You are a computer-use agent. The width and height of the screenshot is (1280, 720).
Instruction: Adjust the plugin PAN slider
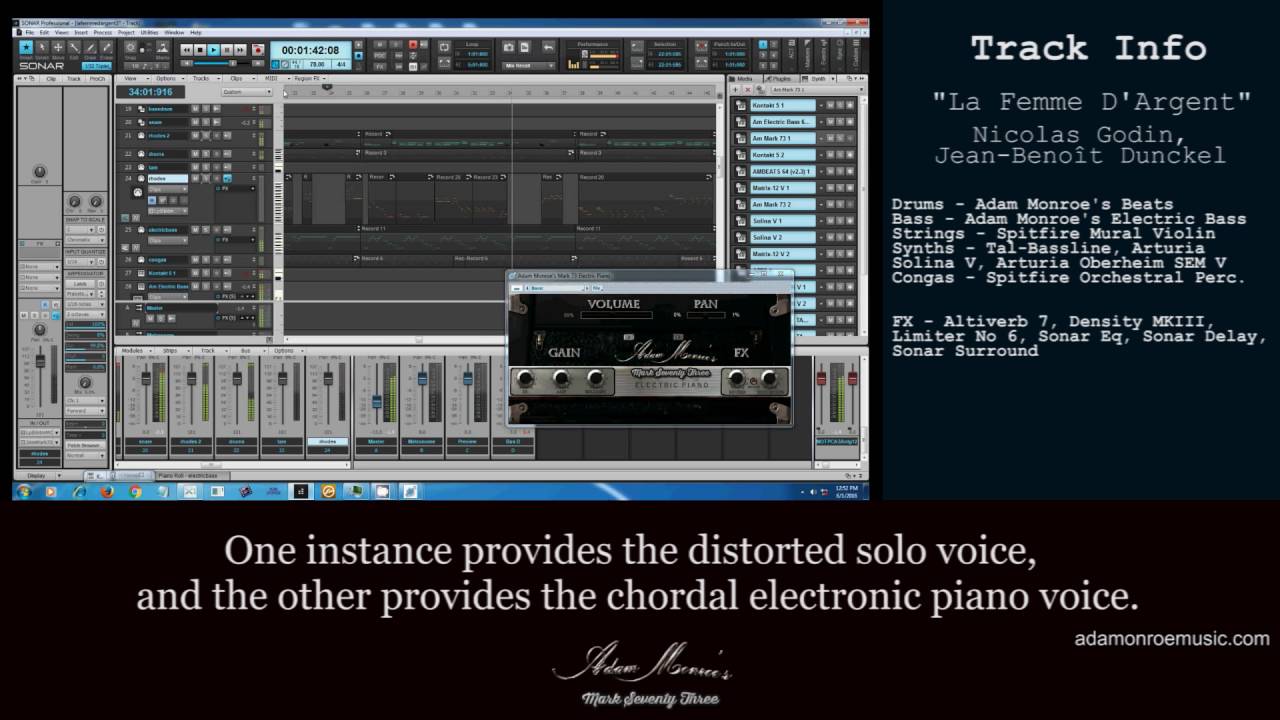706,315
